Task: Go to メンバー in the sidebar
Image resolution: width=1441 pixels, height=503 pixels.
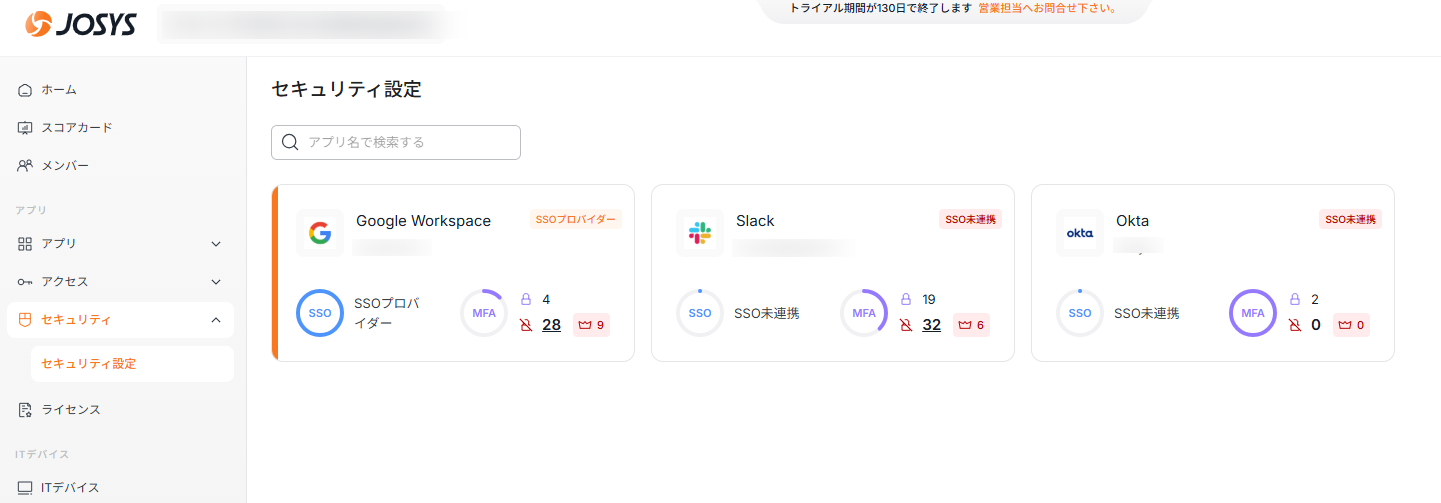Action: click(64, 166)
